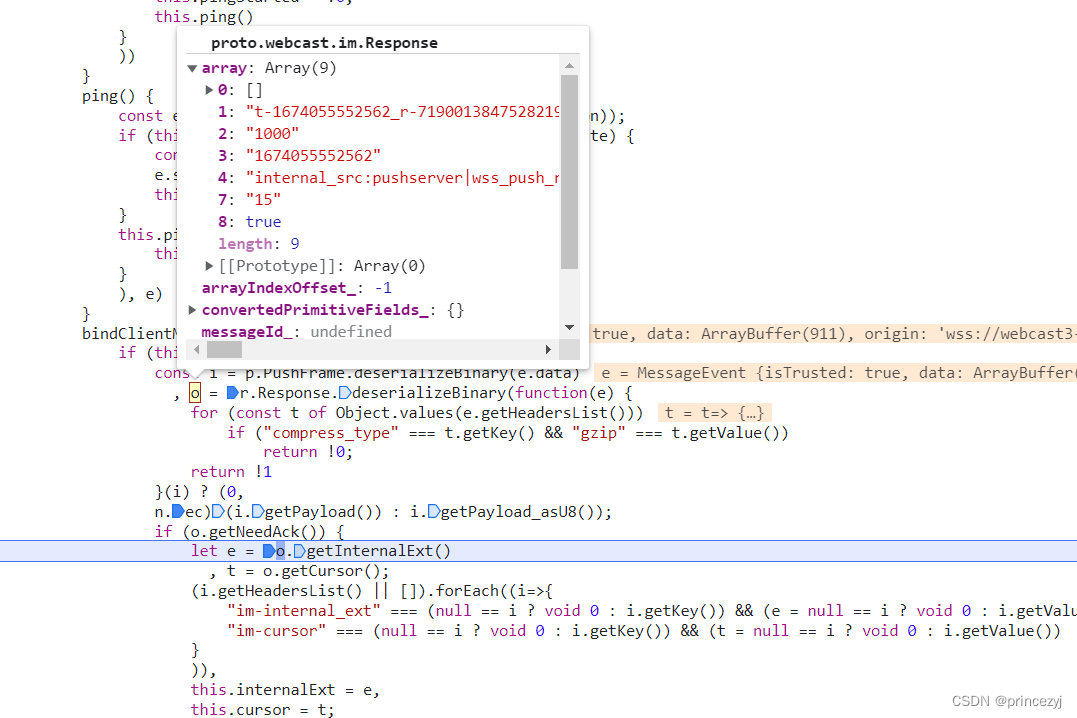Click the tooltip vertical scrollbar thumb
This screenshot has width=1077, height=718.
tap(569, 172)
